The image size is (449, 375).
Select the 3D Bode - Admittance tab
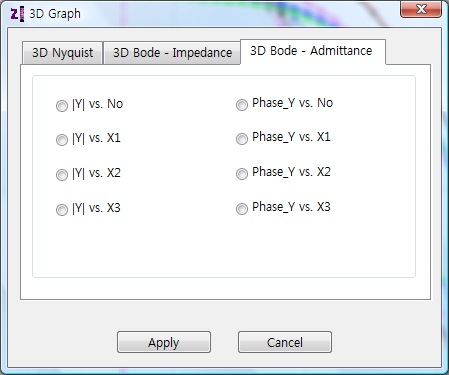tap(313, 51)
